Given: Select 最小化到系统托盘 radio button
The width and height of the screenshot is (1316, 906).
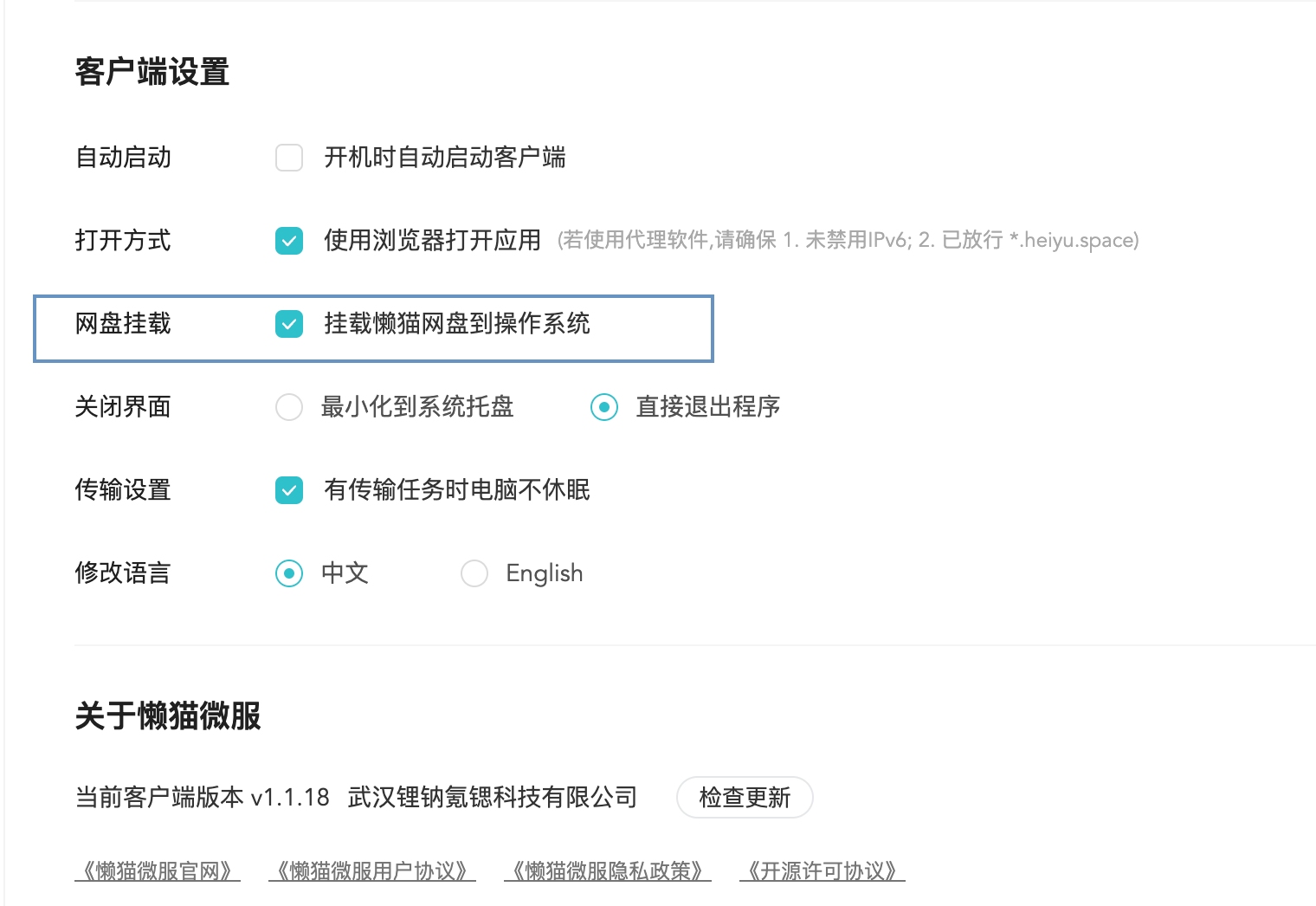Looking at the screenshot, I should 289,407.
